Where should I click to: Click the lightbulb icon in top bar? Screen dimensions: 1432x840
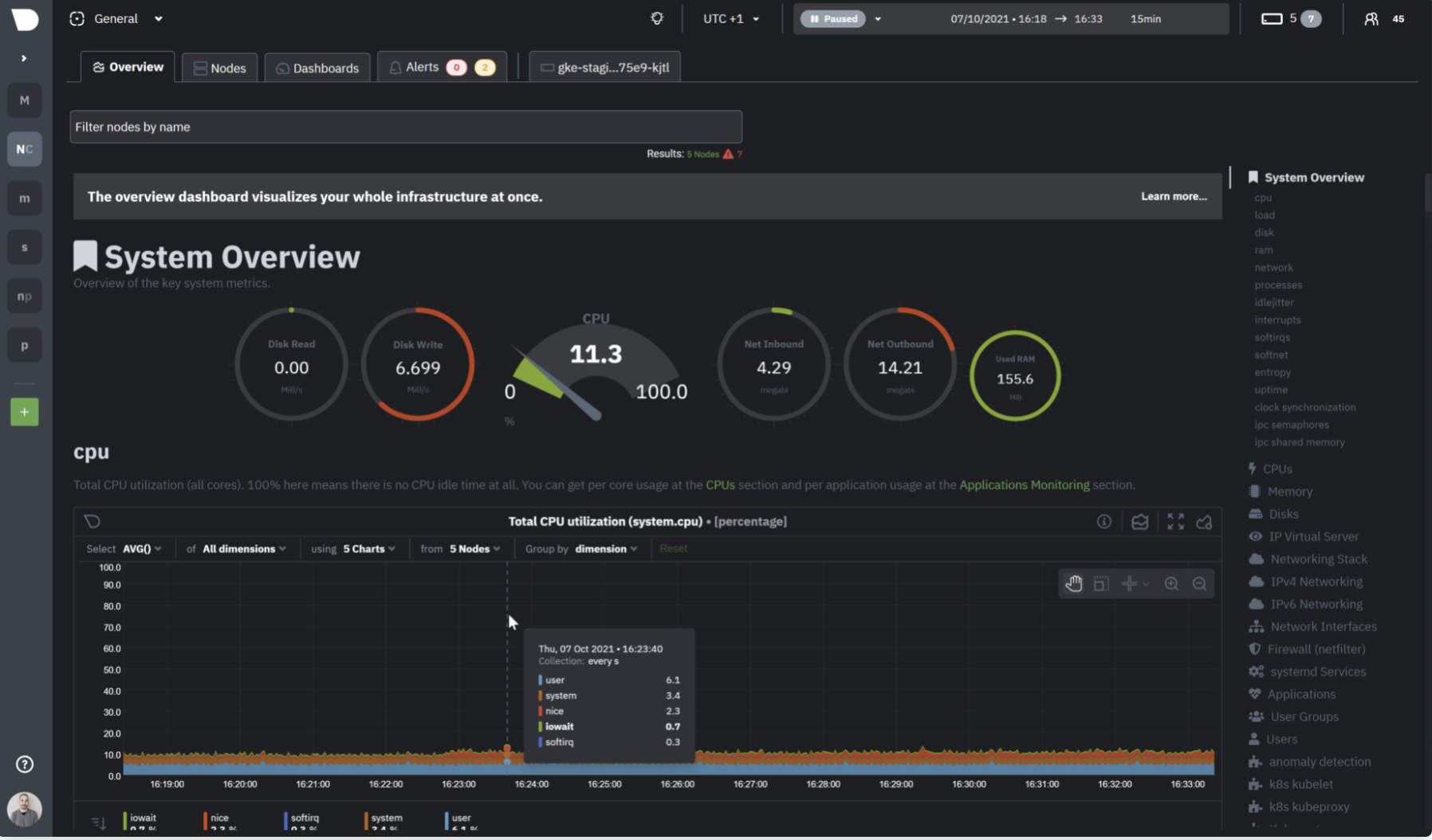tap(657, 18)
